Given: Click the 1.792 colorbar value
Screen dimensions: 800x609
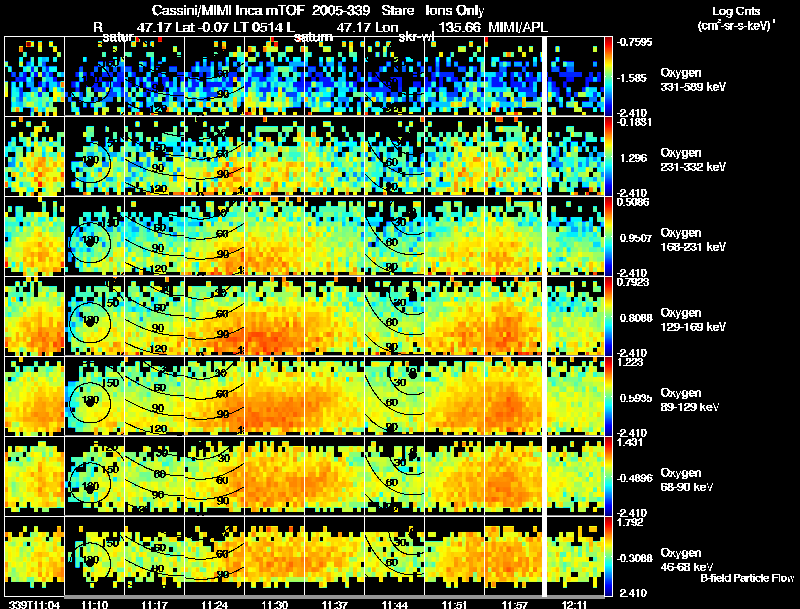Looking at the screenshot, I should 630,522.
